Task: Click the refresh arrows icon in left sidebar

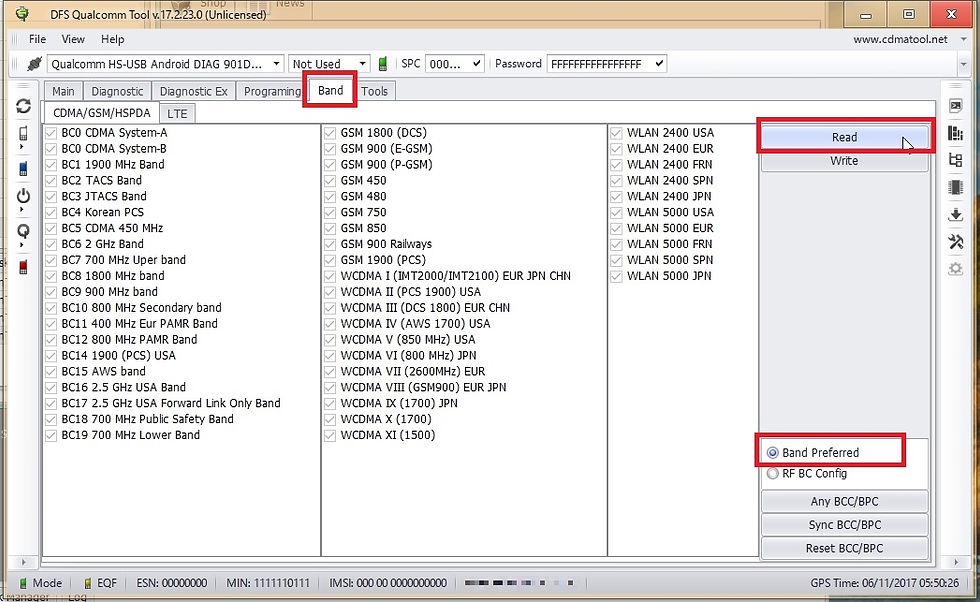Action: (24, 106)
